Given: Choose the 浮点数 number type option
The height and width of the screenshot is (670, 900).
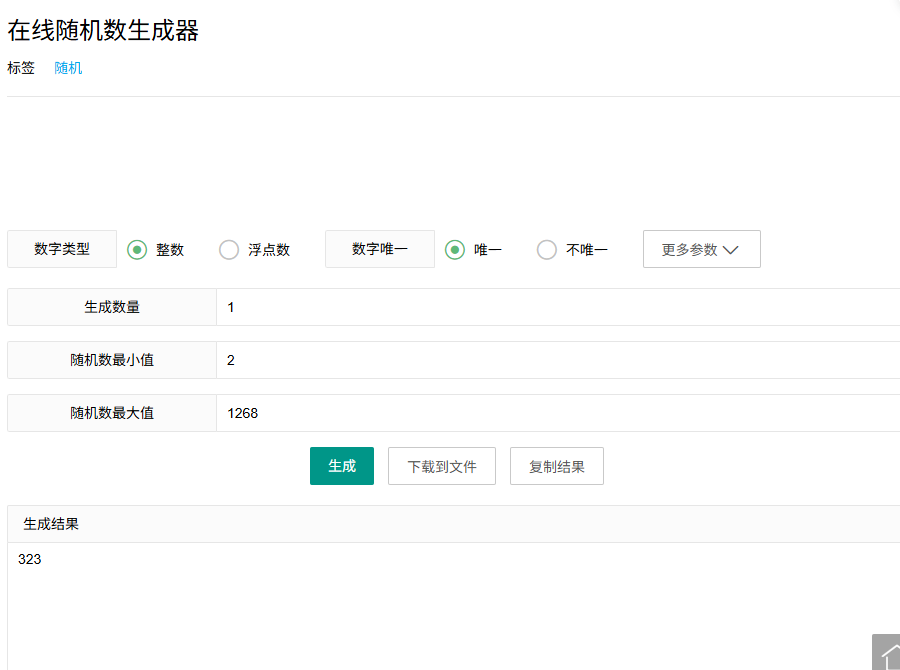Looking at the screenshot, I should click(x=229, y=250).
